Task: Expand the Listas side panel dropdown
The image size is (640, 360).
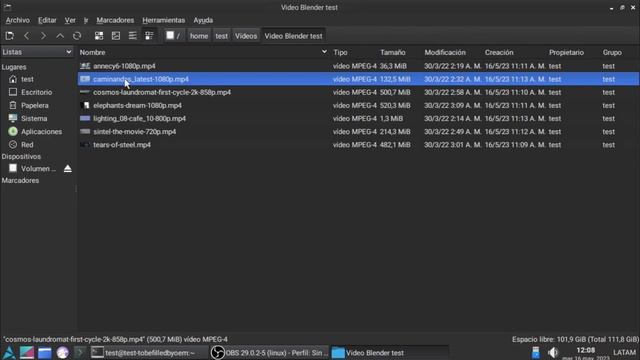Action: click(x=37, y=52)
